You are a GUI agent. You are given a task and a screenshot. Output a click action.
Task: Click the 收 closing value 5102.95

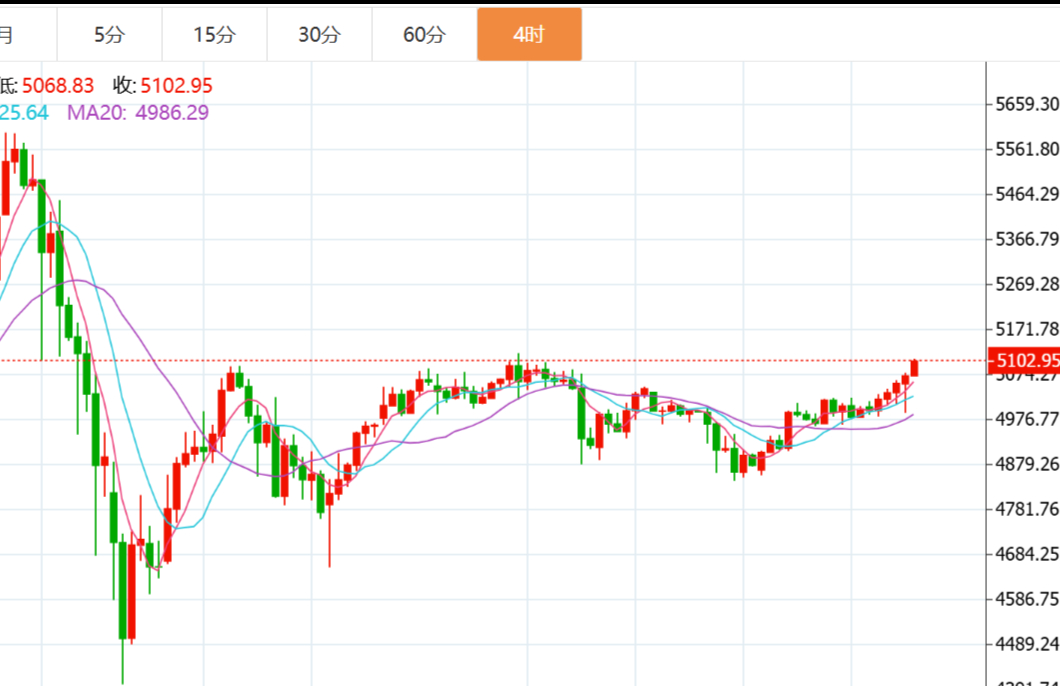(x=176, y=87)
